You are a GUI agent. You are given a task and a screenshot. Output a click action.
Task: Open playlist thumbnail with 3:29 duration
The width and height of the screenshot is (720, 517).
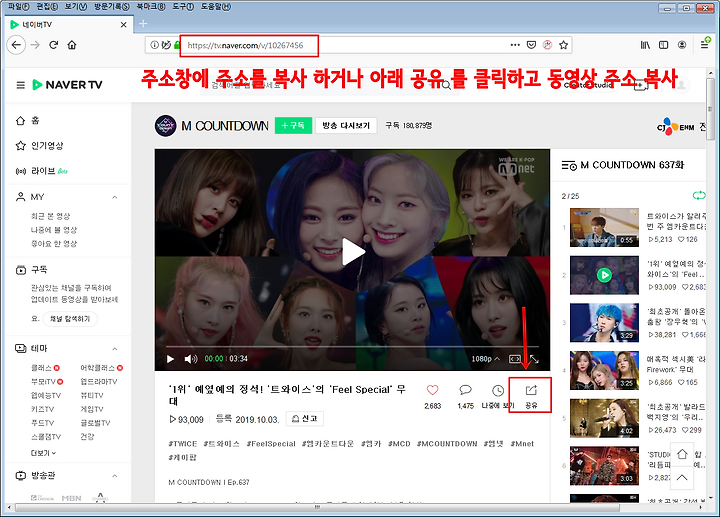(x=604, y=323)
